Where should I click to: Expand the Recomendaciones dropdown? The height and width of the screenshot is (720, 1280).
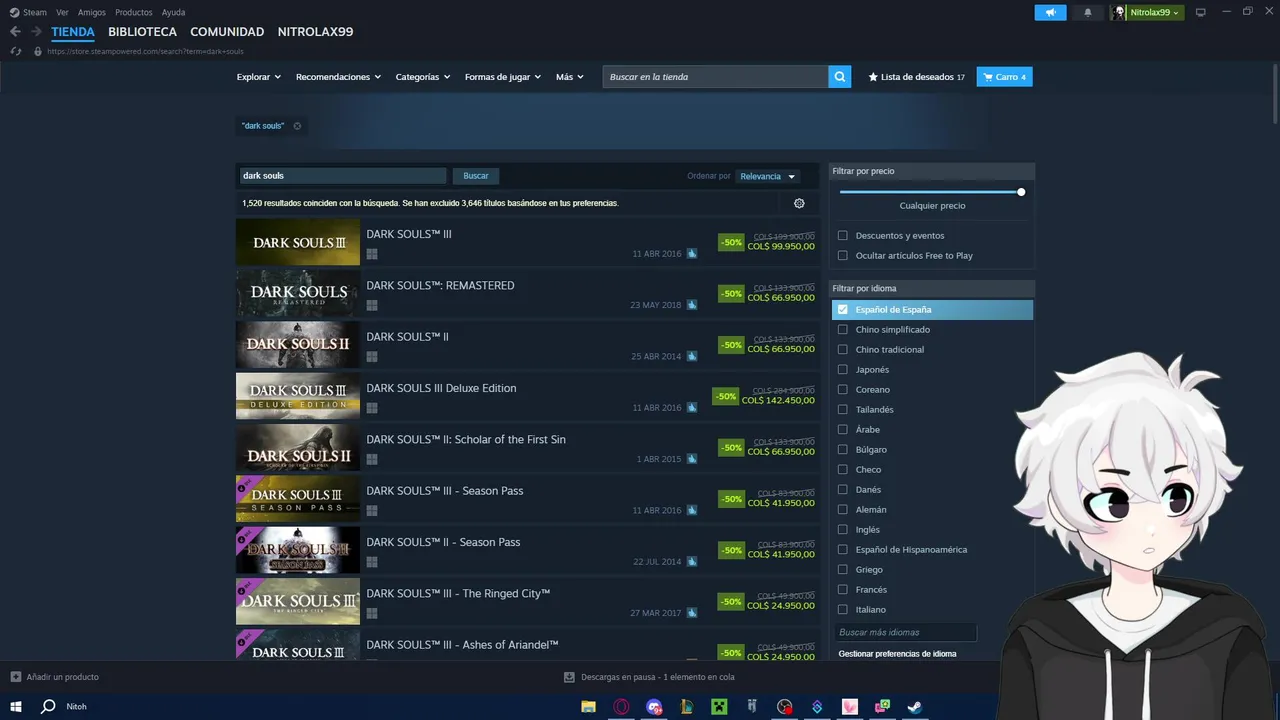[338, 77]
